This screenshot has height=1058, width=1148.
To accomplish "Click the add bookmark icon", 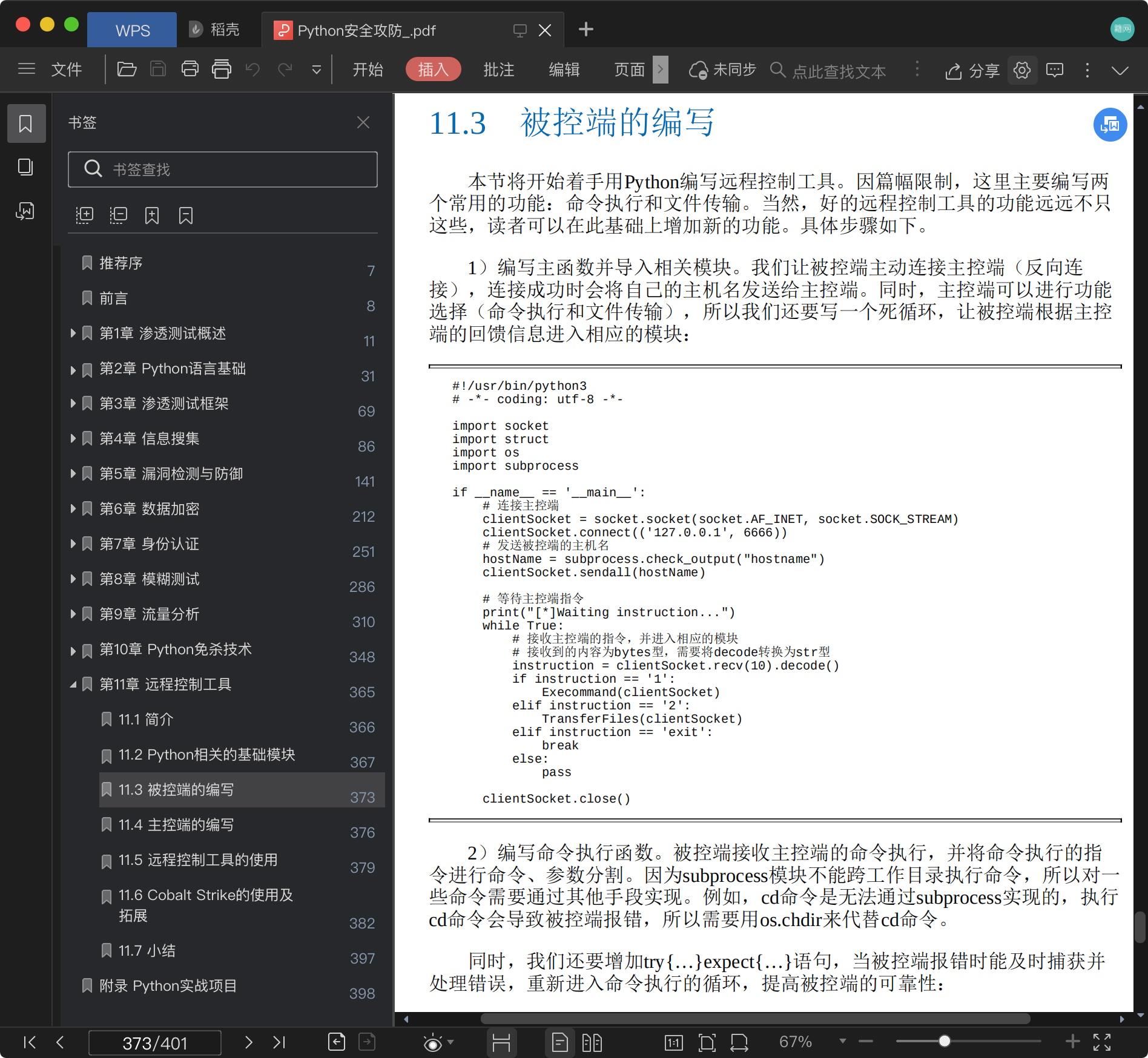I will click(x=152, y=215).
